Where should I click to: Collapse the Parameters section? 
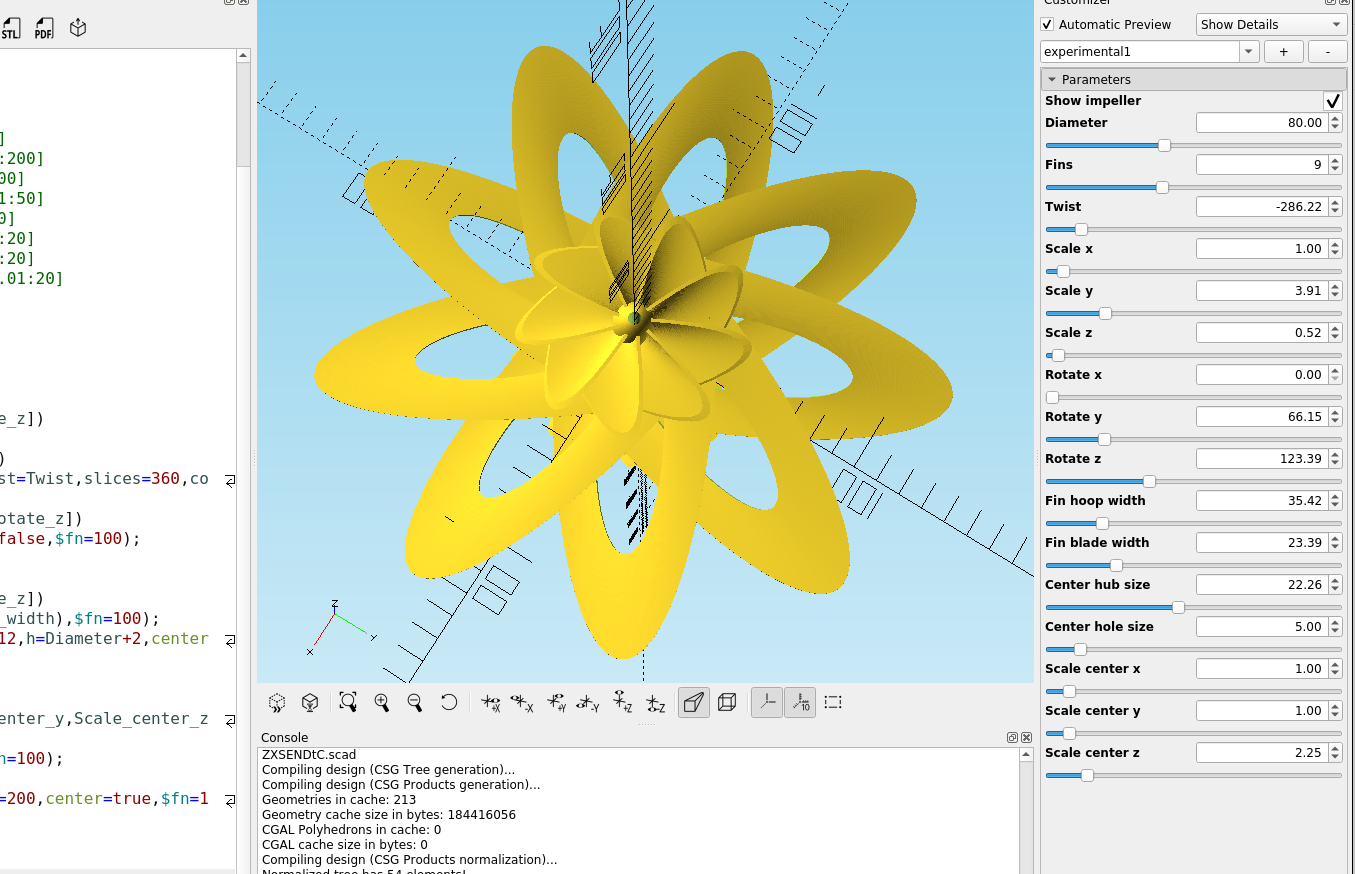coord(1053,78)
